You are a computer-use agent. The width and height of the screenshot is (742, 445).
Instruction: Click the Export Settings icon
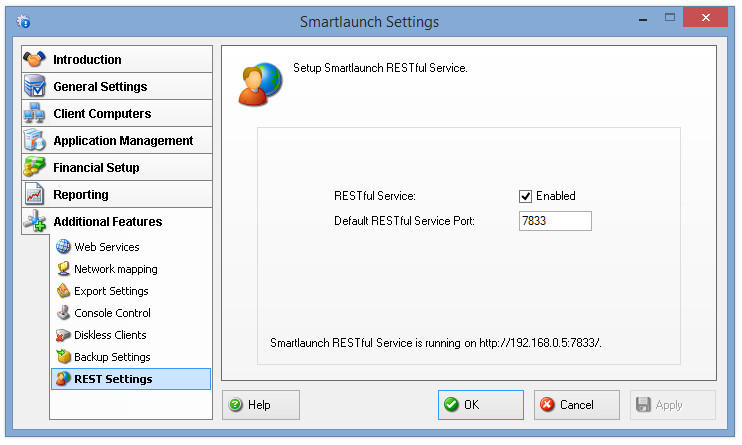pos(63,291)
